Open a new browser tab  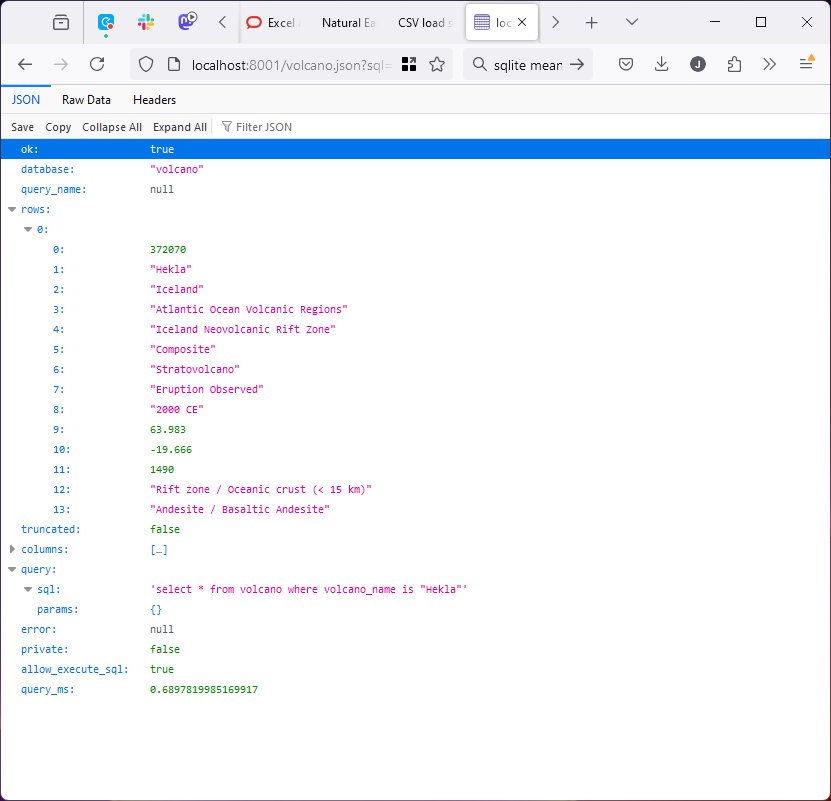(x=592, y=22)
